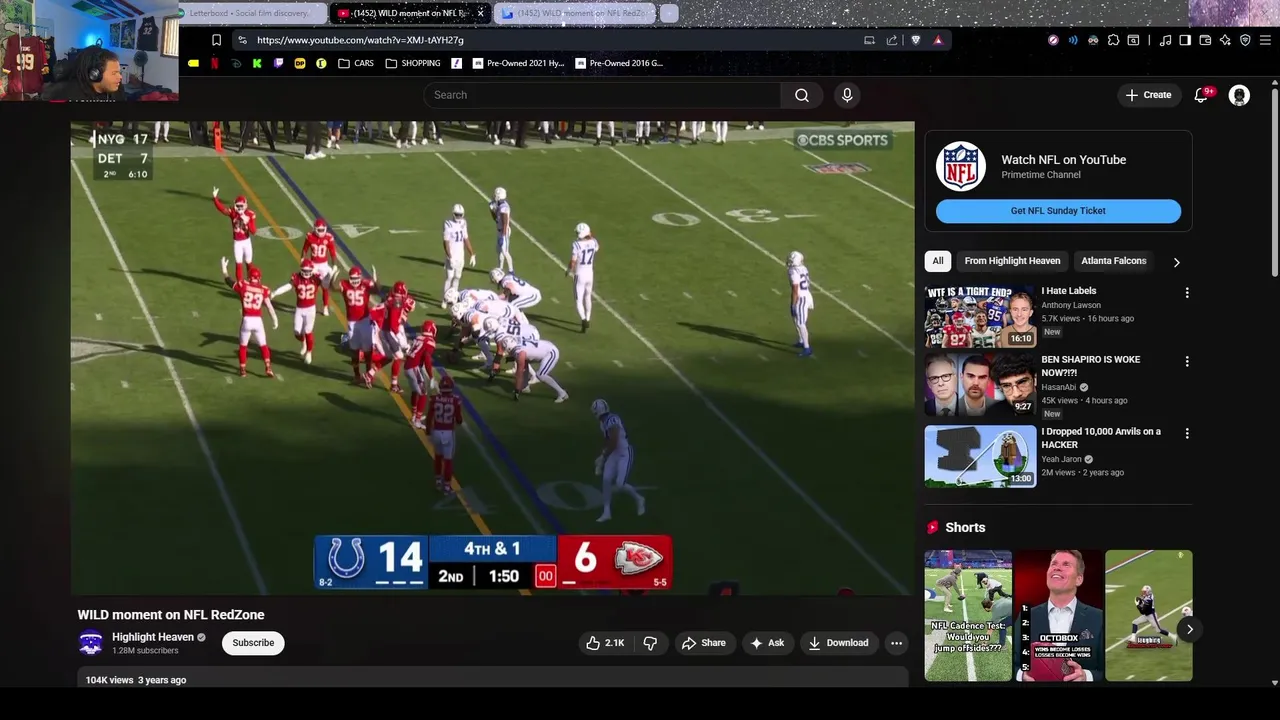1280x720 pixels.
Task: Open the DP bookmark icon
Action: tap(299, 63)
